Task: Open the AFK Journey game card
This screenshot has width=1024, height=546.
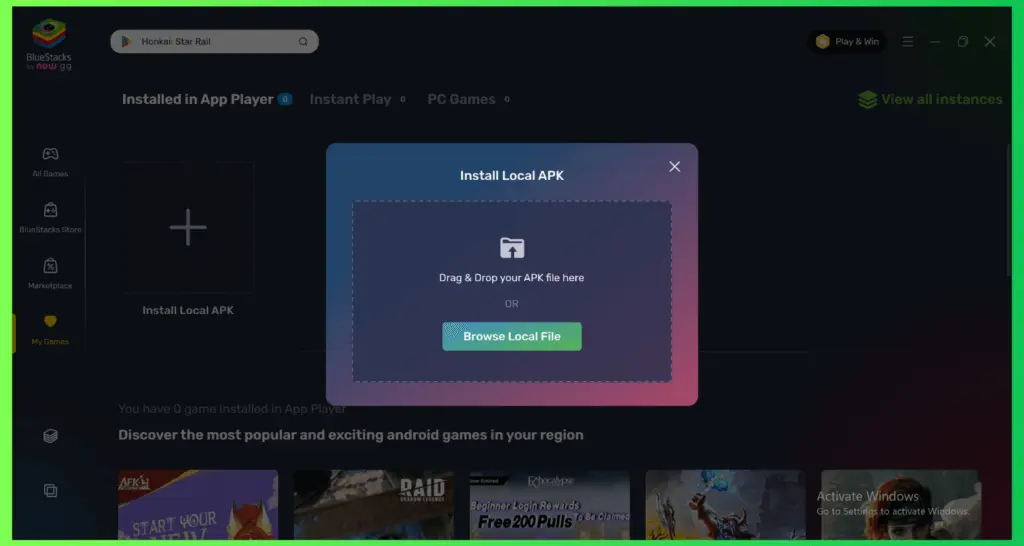Action: 198,505
